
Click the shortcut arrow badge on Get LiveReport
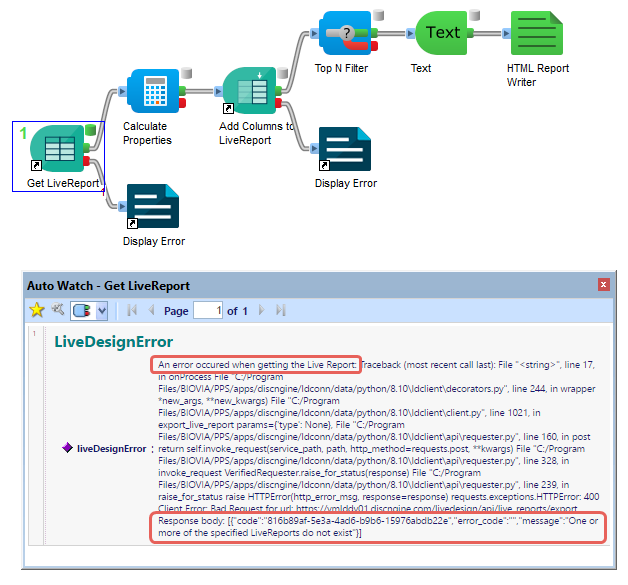pos(36,166)
